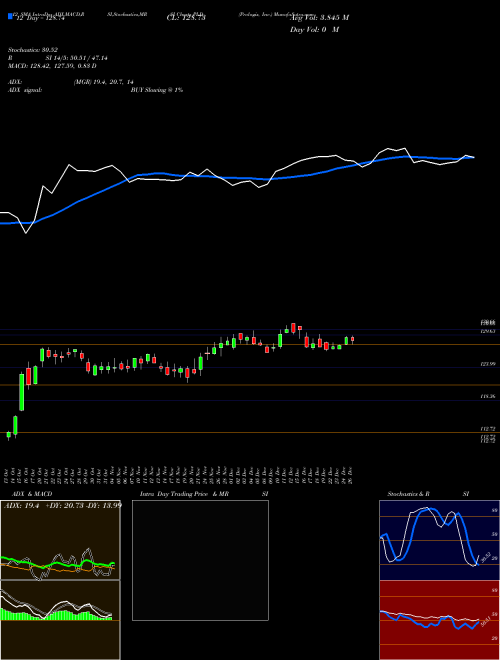Click the 'Intra Day Trading Price & MR' heading
500x660 pixels.
tap(184, 494)
